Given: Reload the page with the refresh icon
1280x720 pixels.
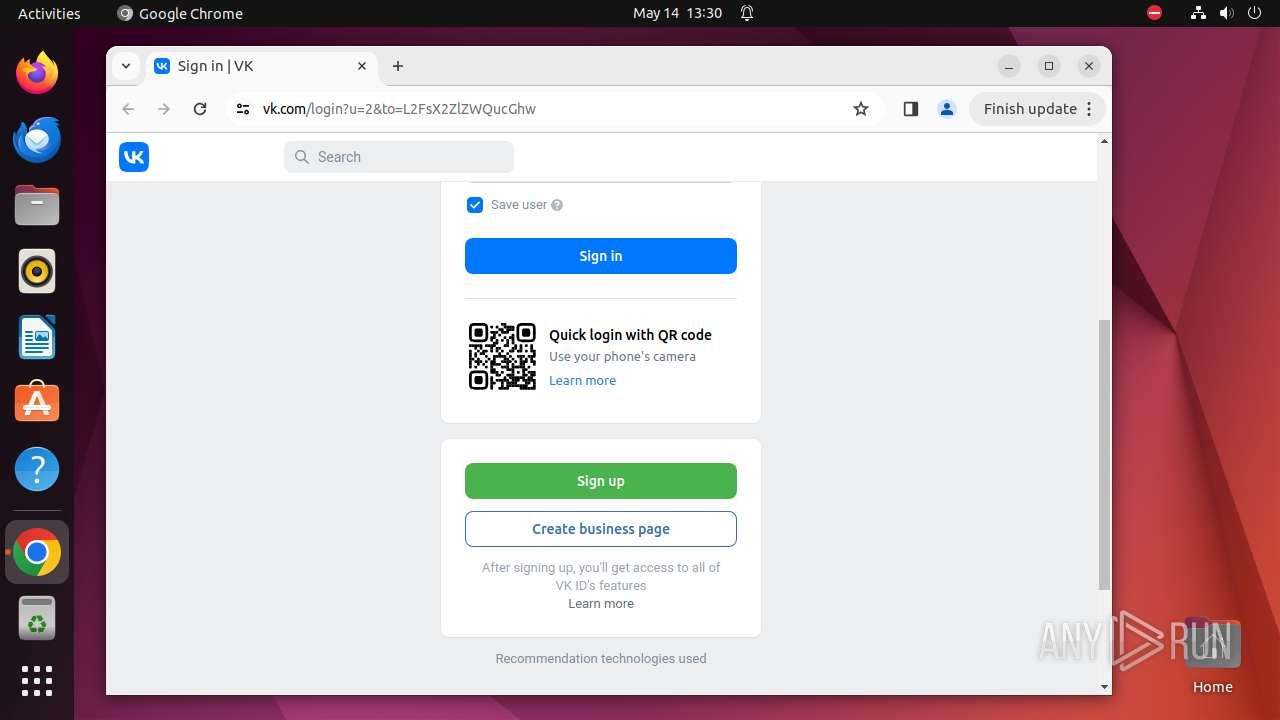Looking at the screenshot, I should [x=200, y=109].
